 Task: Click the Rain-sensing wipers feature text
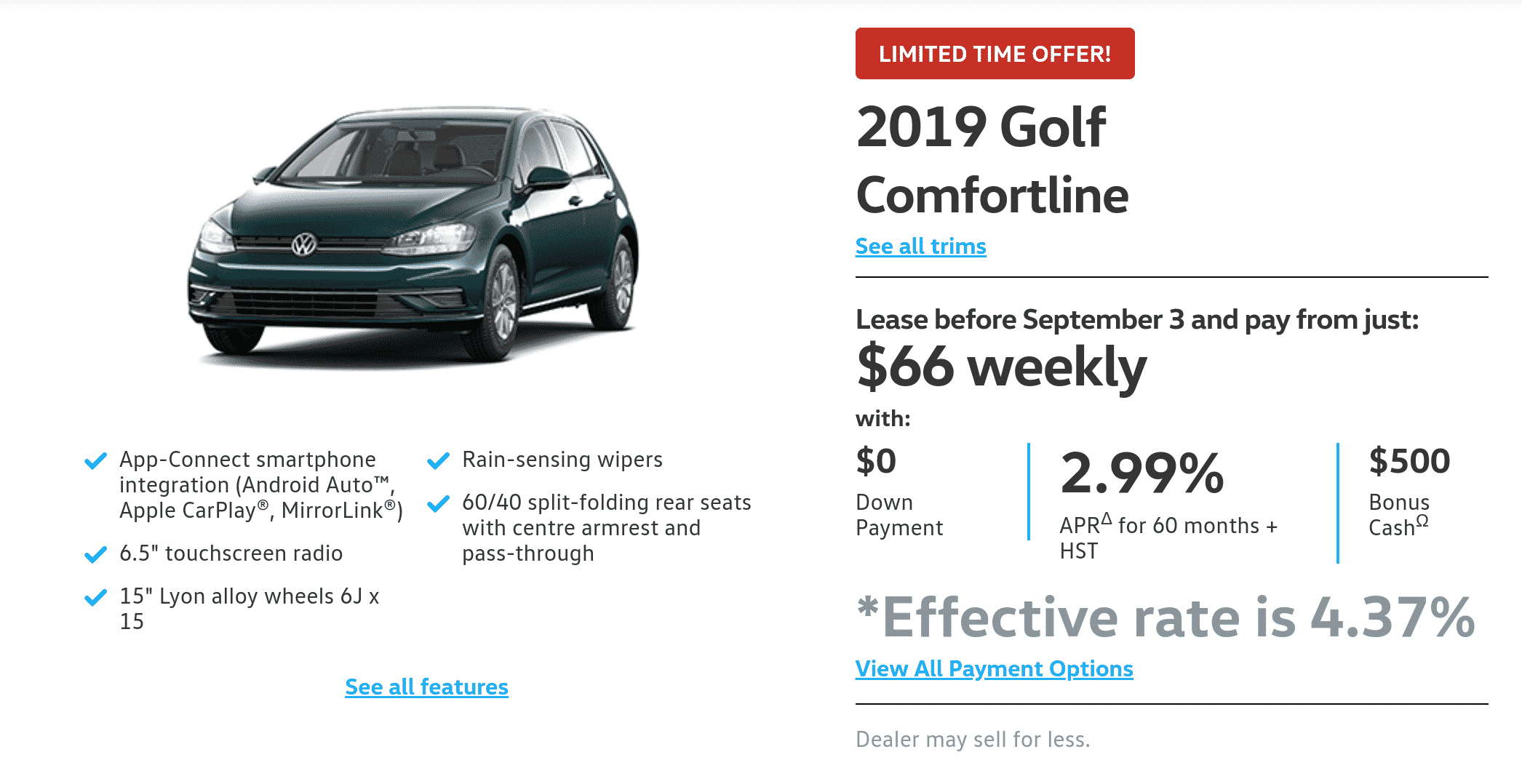point(562,460)
